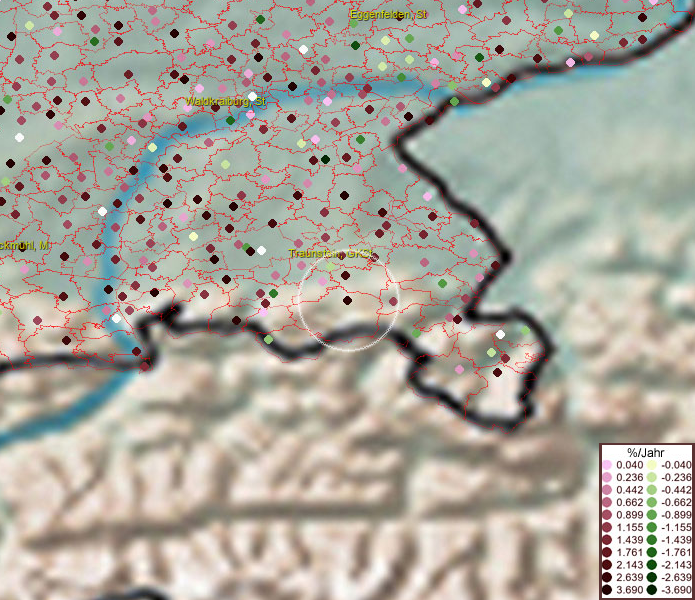
Task: Click the 1.761 value in legend
Action: click(x=629, y=553)
